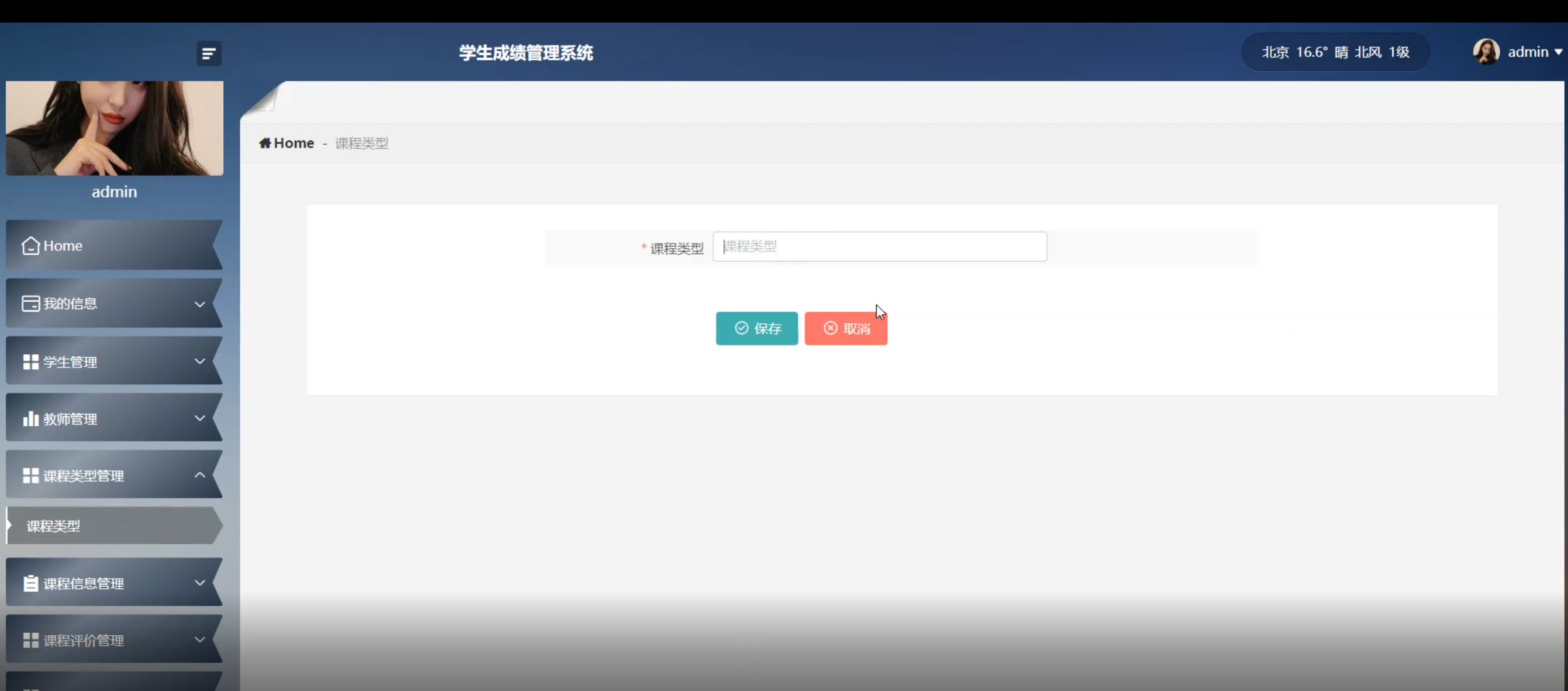
Task: Click the admin username in top bar
Action: (1528, 52)
